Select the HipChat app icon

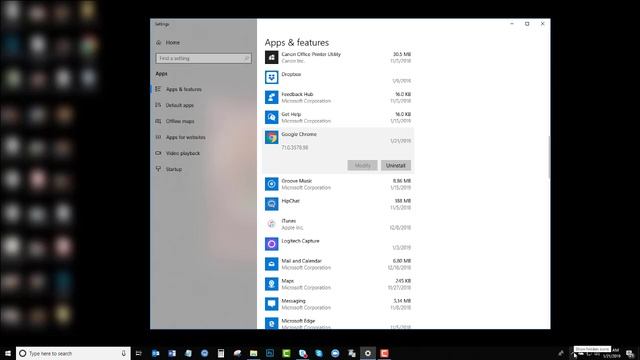click(271, 204)
